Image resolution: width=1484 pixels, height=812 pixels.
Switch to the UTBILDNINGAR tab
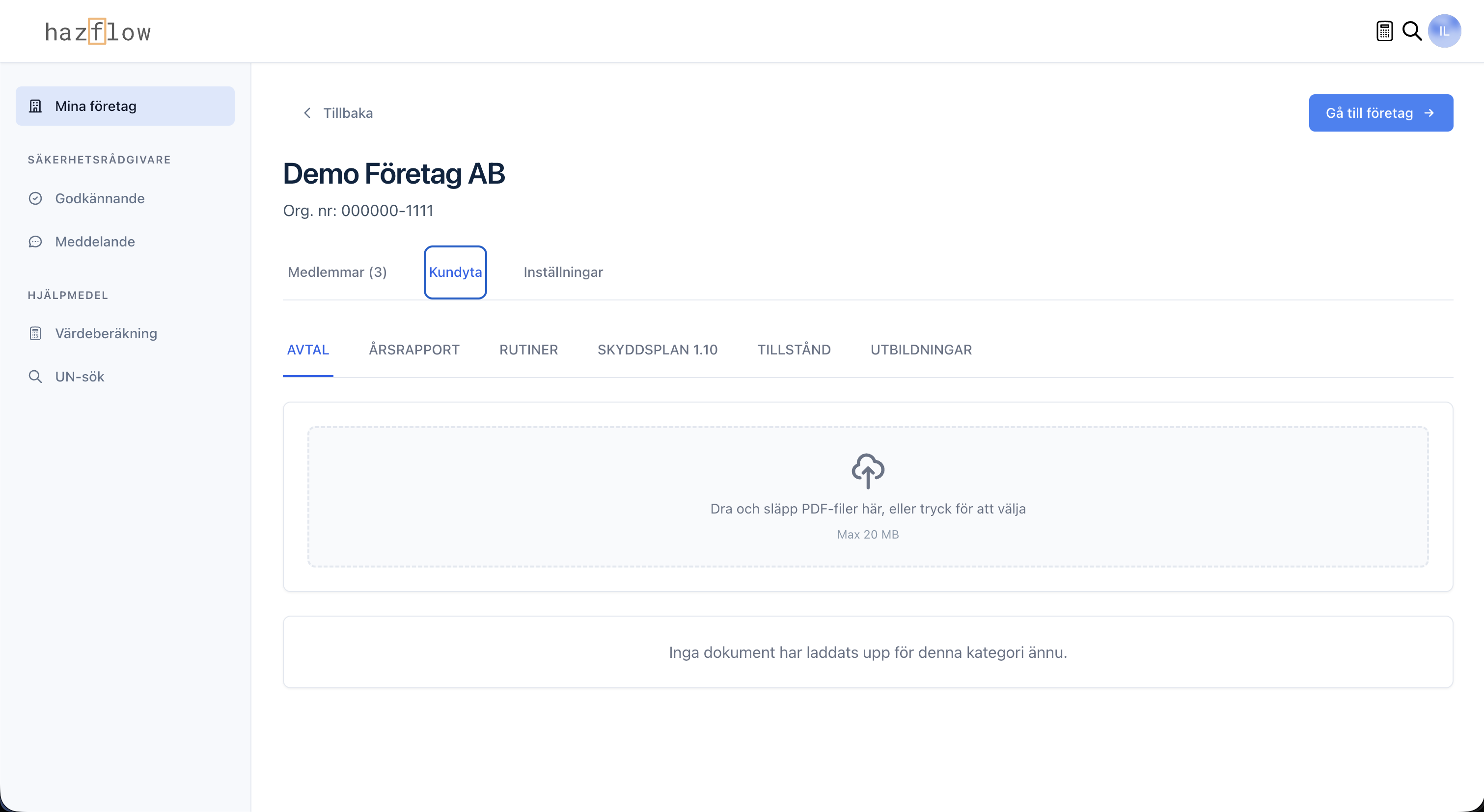tap(921, 350)
